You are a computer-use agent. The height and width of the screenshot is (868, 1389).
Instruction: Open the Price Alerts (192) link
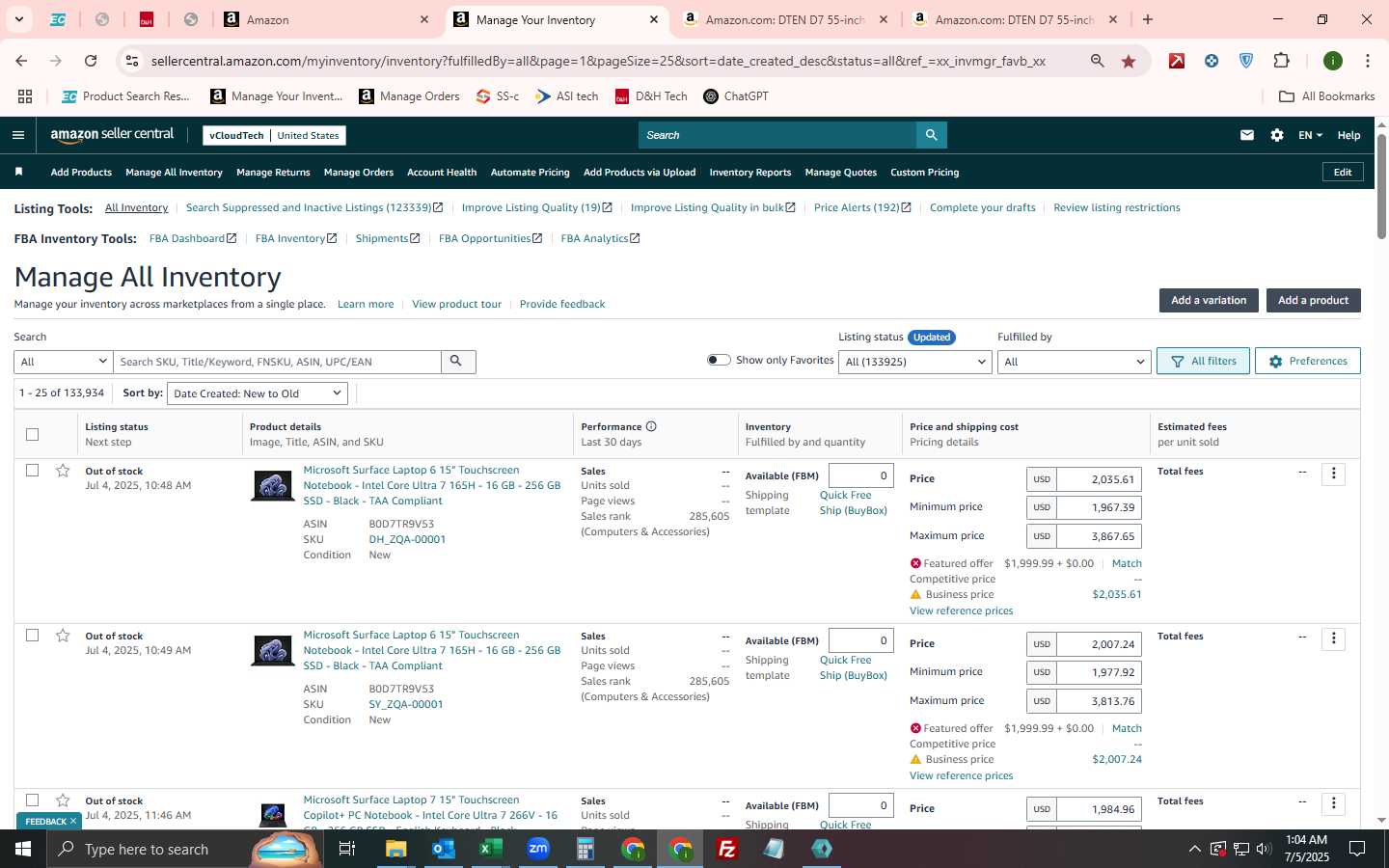(862, 207)
